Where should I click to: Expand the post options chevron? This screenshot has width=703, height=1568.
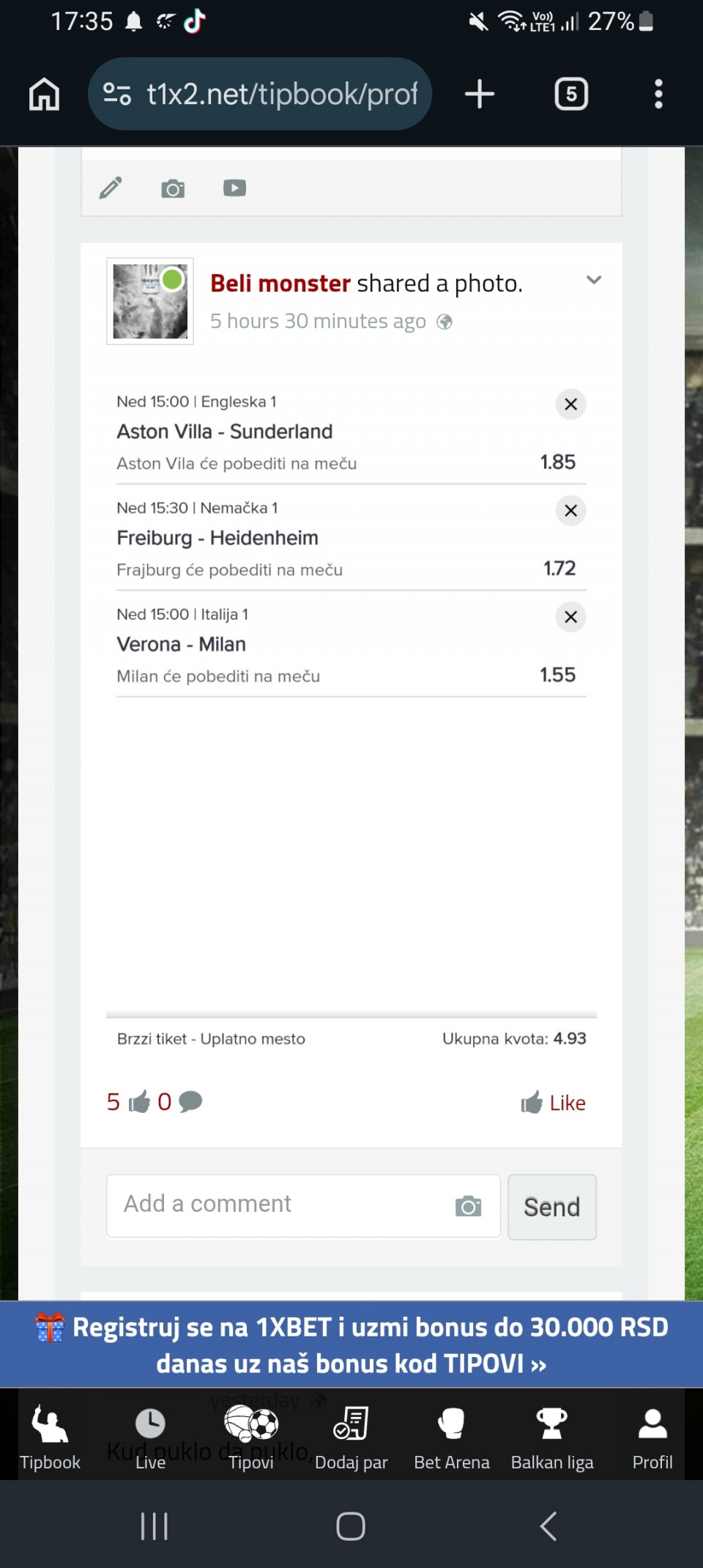click(x=594, y=280)
